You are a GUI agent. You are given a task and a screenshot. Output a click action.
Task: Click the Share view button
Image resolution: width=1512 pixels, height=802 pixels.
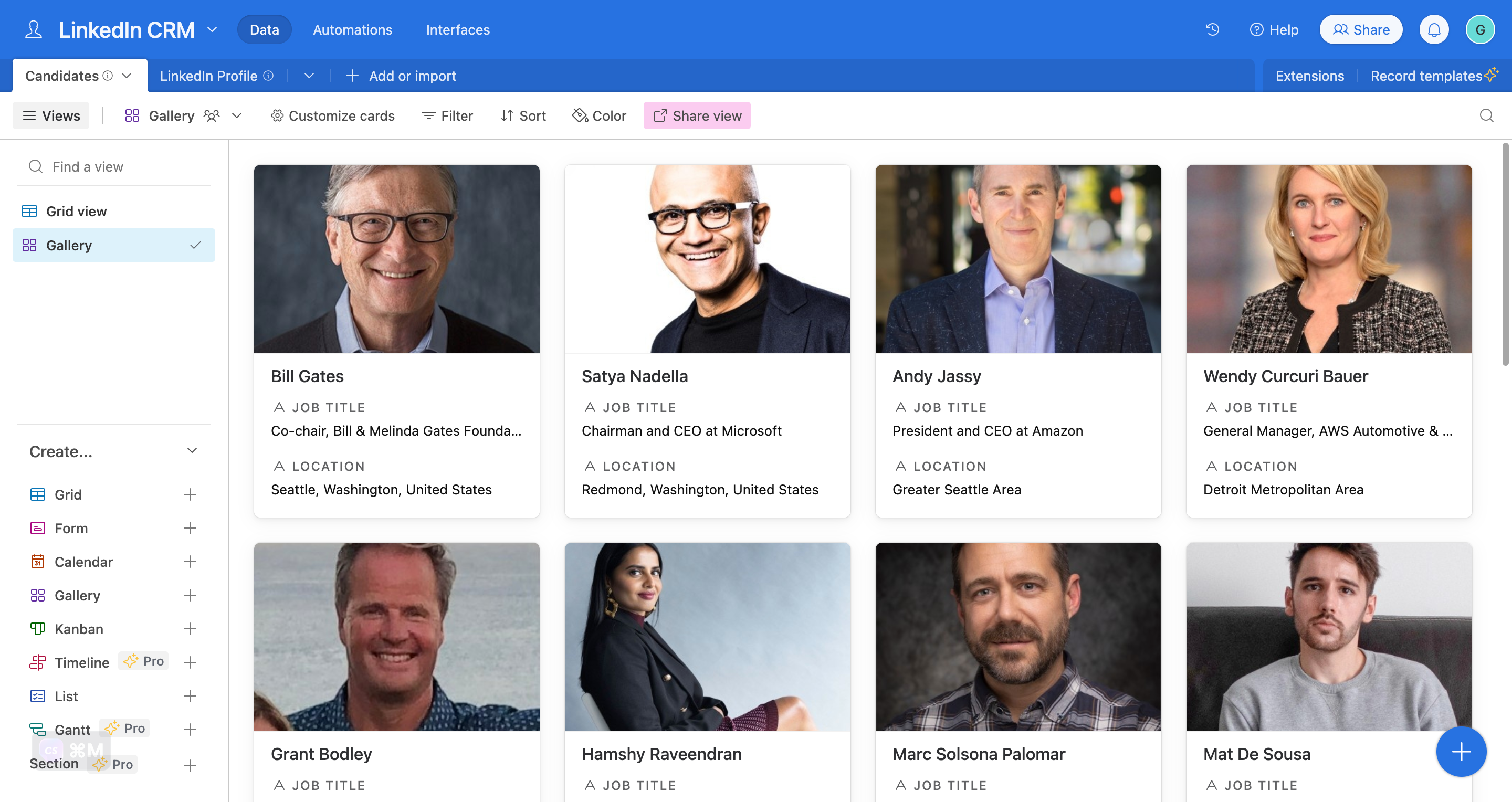pos(697,115)
